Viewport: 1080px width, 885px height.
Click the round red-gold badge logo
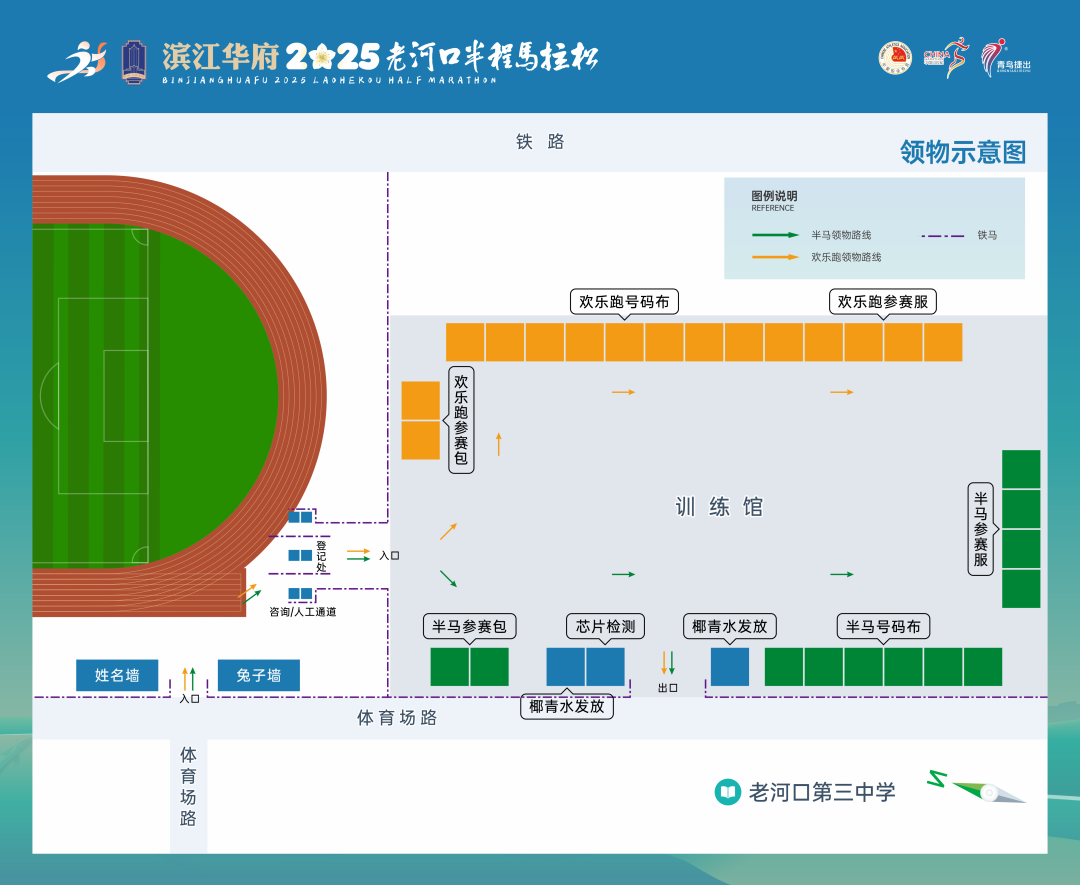click(895, 58)
